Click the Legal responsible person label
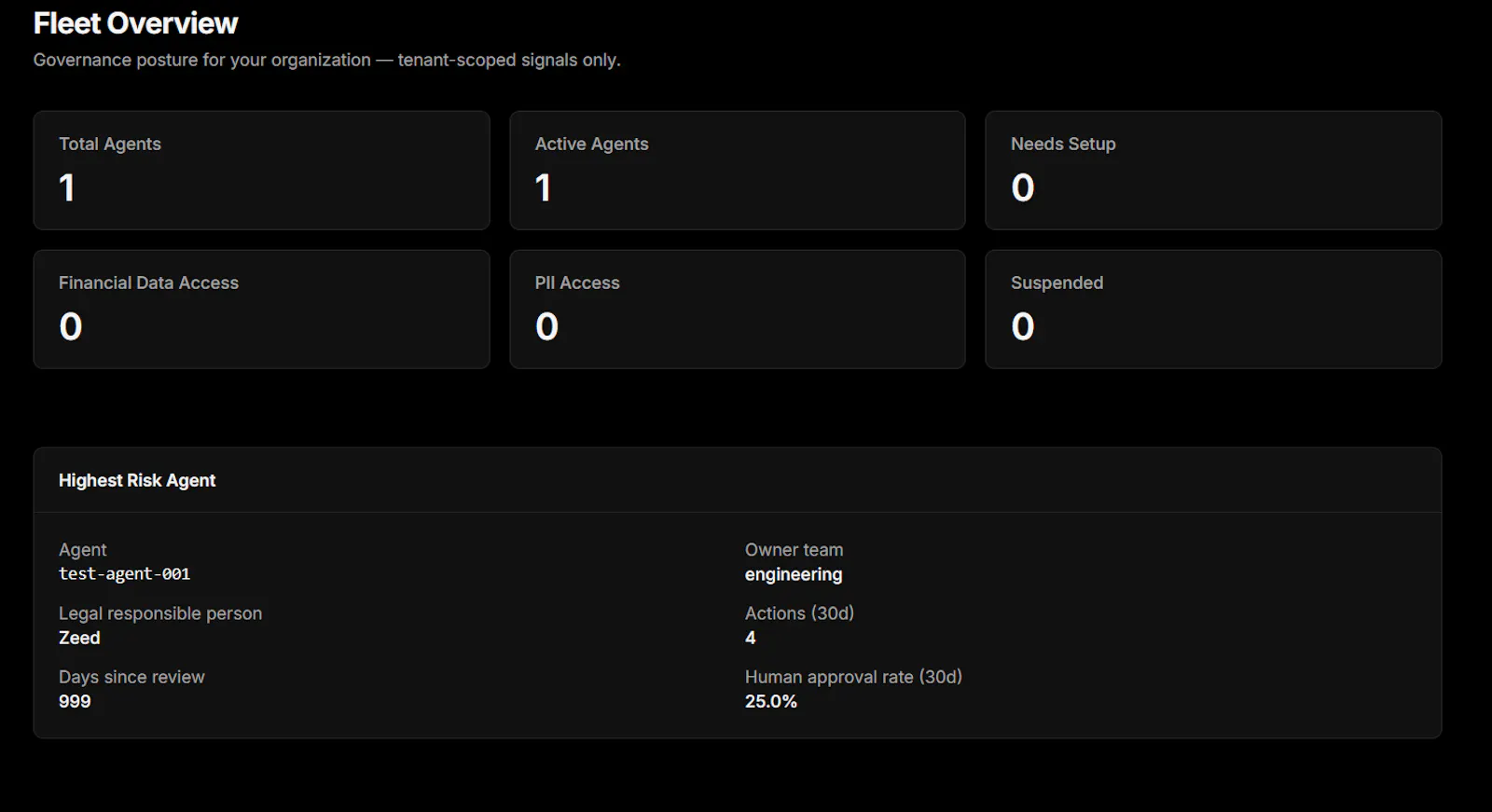 [x=160, y=613]
